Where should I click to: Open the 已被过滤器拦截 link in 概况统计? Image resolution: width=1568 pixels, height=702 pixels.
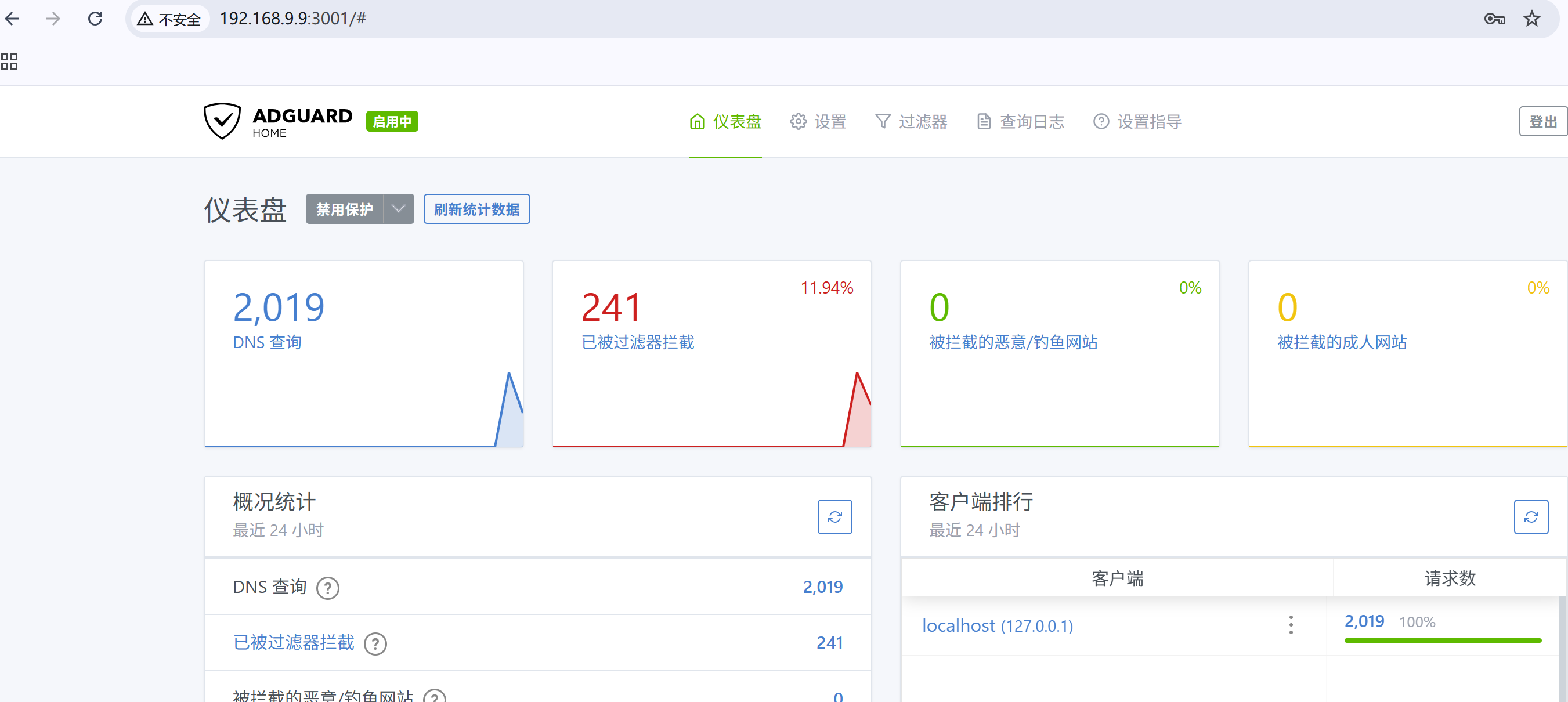tap(294, 642)
